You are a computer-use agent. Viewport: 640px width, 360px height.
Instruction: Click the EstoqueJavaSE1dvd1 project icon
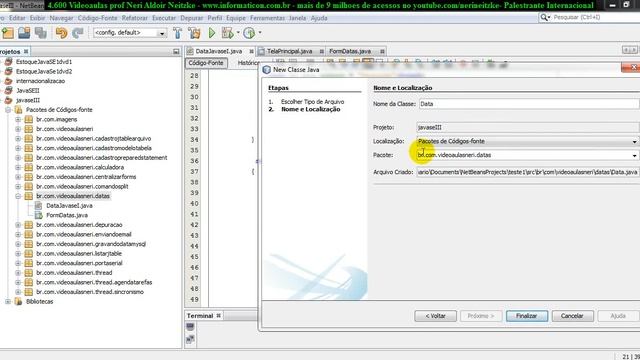click(9, 62)
